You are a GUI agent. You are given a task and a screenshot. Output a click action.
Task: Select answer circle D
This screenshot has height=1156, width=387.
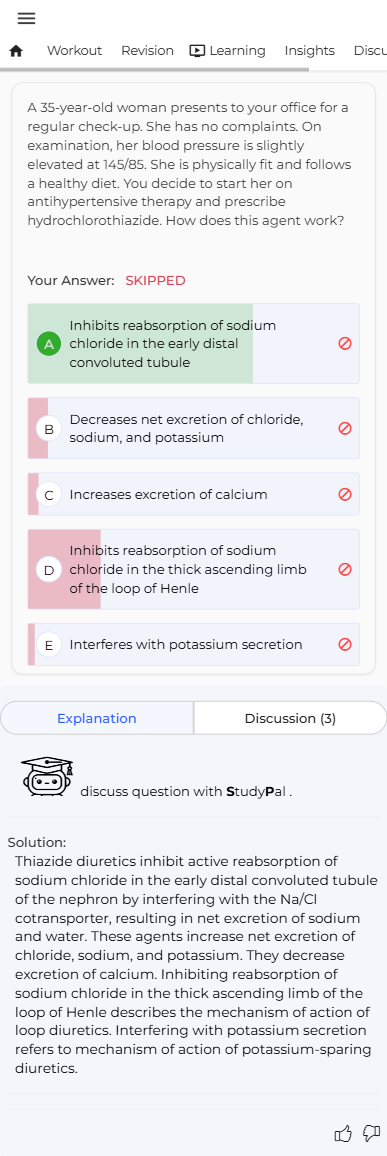coord(49,569)
